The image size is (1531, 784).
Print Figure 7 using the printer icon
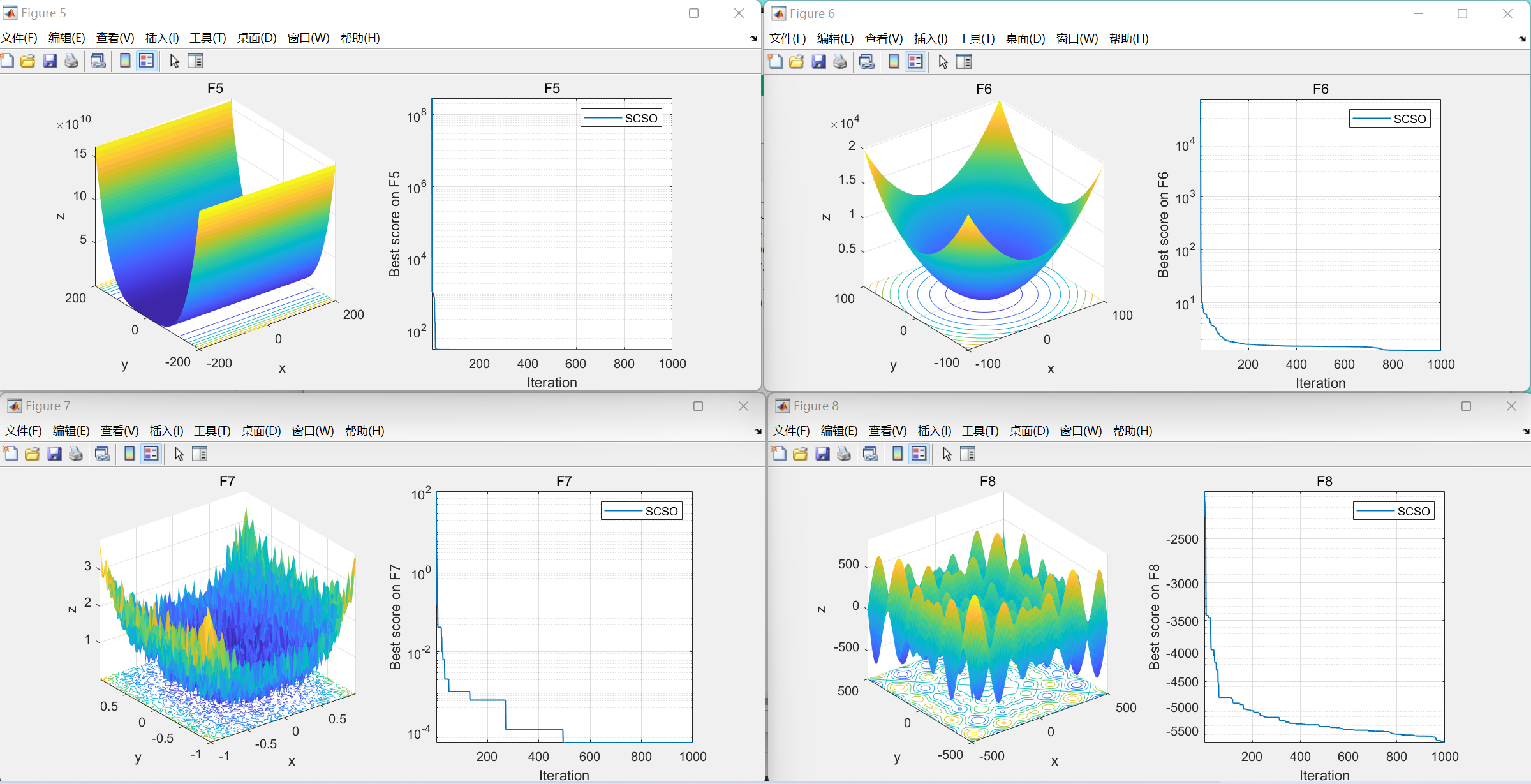pos(76,454)
